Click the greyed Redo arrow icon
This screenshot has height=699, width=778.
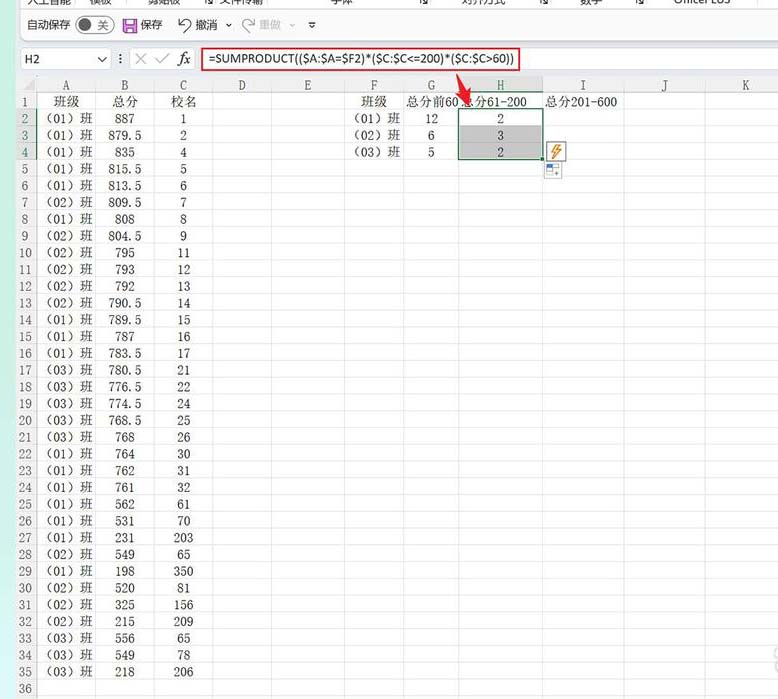click(248, 25)
